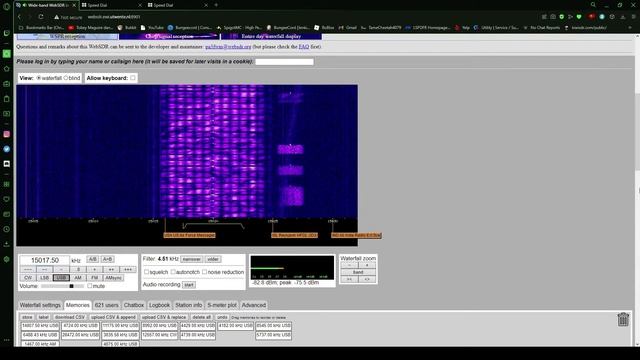The width and height of the screenshot is (640, 360).
Task: Close the Wide-band WebSDR tab
Action: (74, 5)
